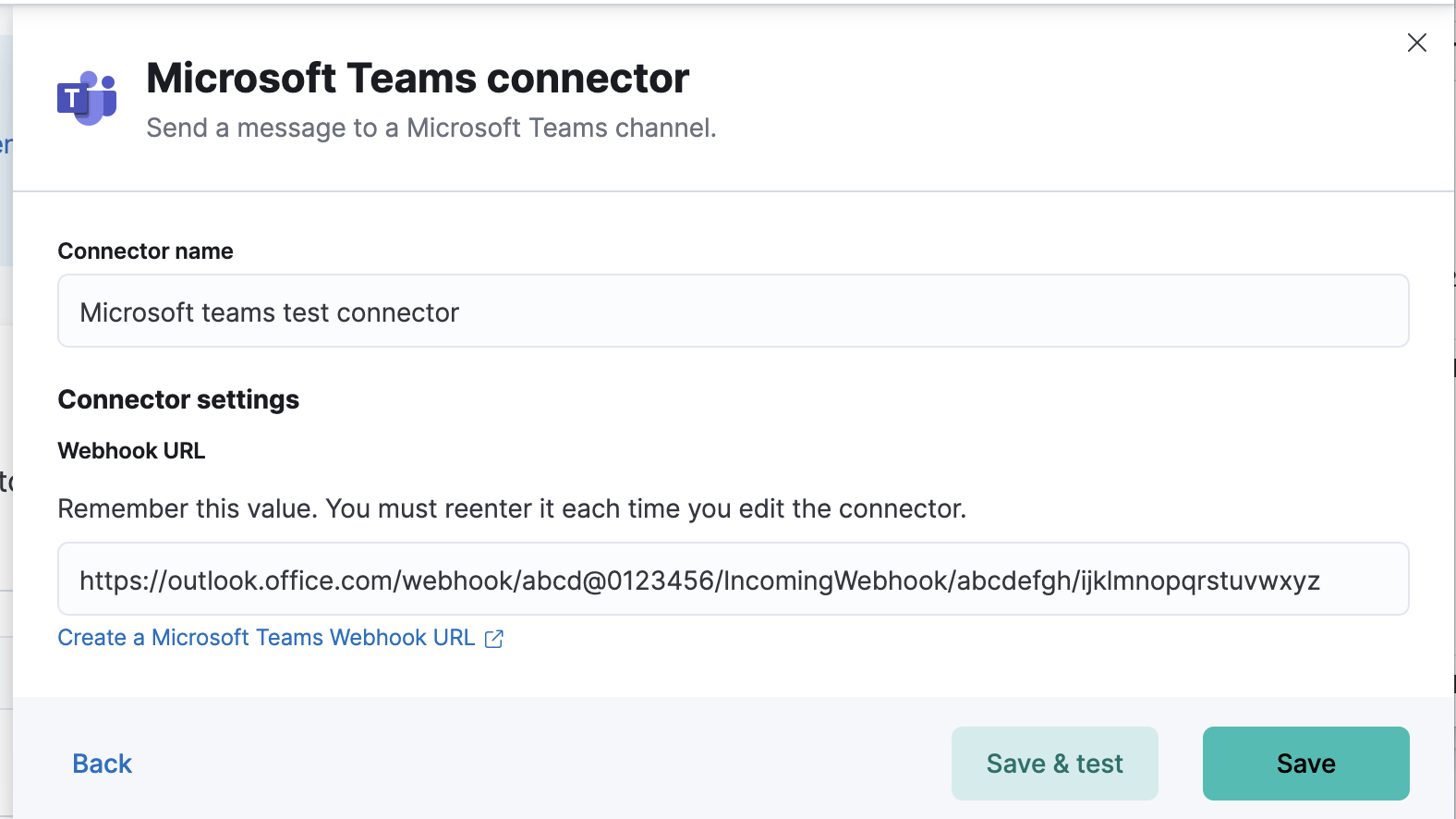The image size is (1456, 819).
Task: Click the Microsoft Teams logo icon
Action: (x=87, y=98)
